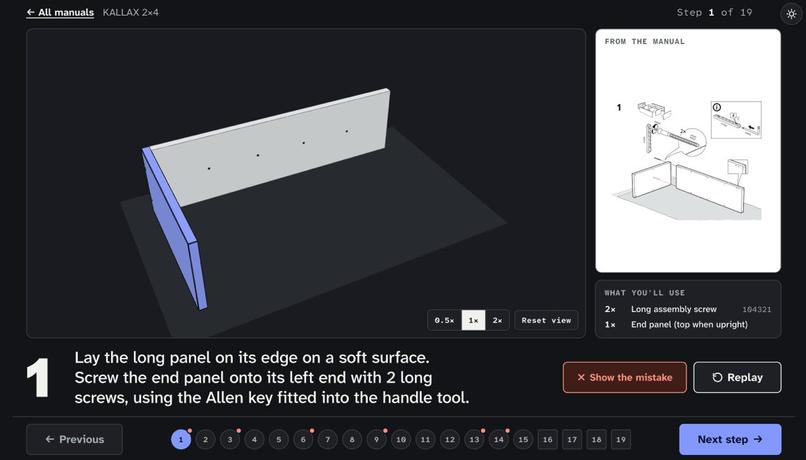Screen dimensions: 806x460
Task: Jump to step 15
Action: pos(523,439)
